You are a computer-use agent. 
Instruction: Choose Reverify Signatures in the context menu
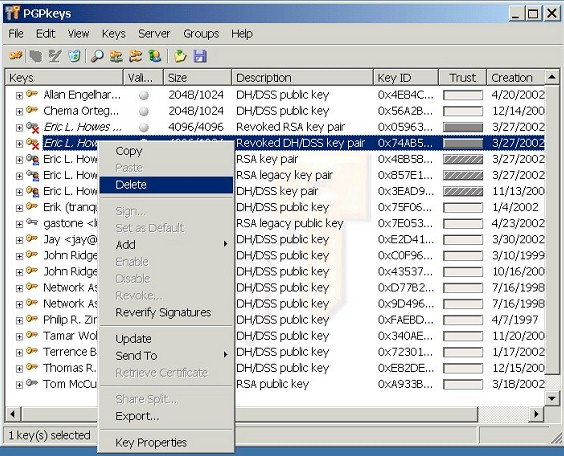pos(166,313)
